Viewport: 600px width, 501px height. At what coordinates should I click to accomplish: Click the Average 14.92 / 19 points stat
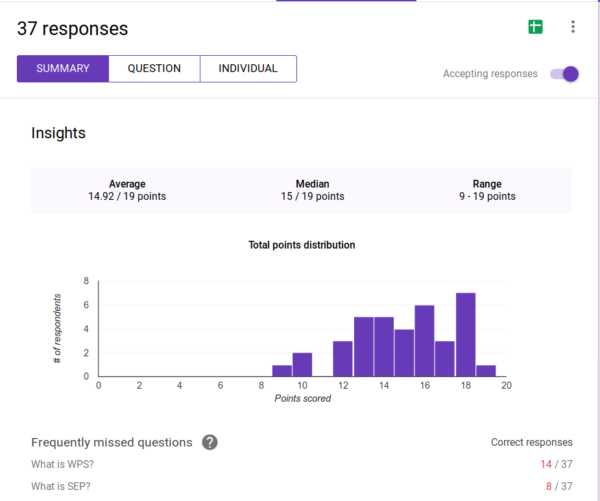point(127,190)
